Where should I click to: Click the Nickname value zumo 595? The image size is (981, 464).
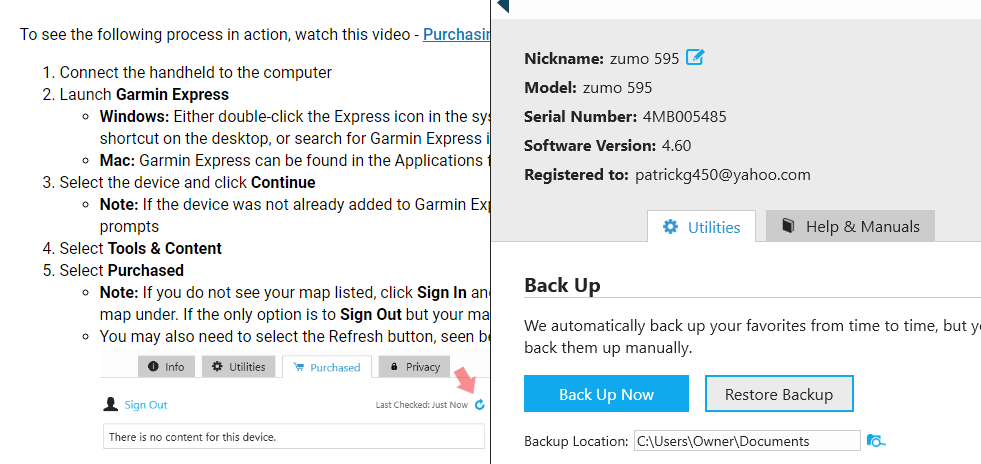click(x=644, y=59)
